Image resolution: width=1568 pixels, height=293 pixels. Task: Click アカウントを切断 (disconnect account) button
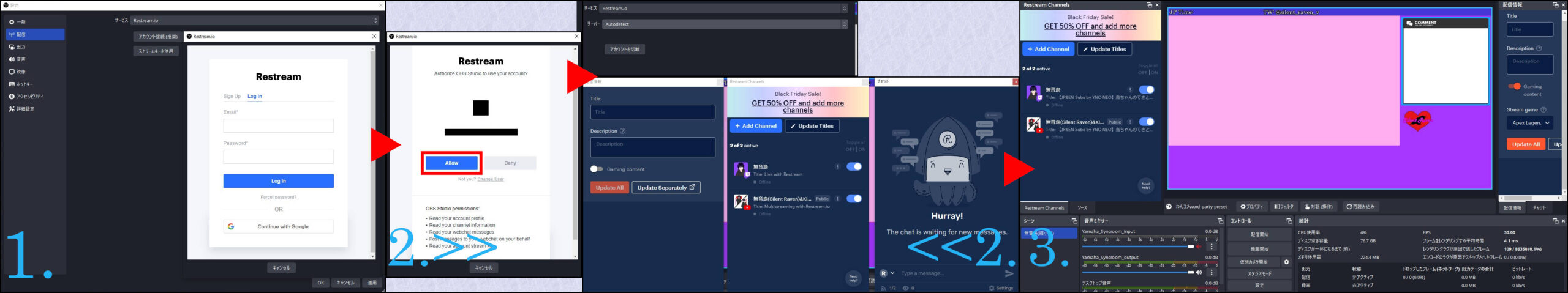(625, 50)
